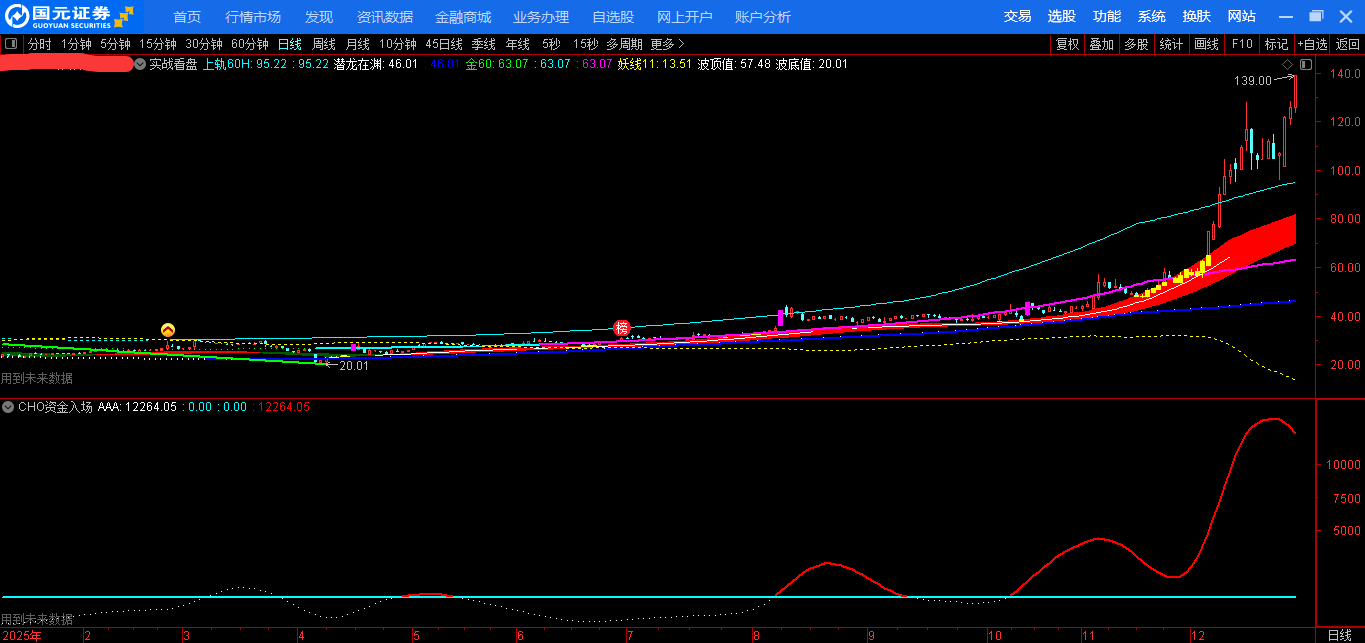Open the 画线 drawing tool
Image resolution: width=1365 pixels, height=643 pixels.
tap(1207, 44)
